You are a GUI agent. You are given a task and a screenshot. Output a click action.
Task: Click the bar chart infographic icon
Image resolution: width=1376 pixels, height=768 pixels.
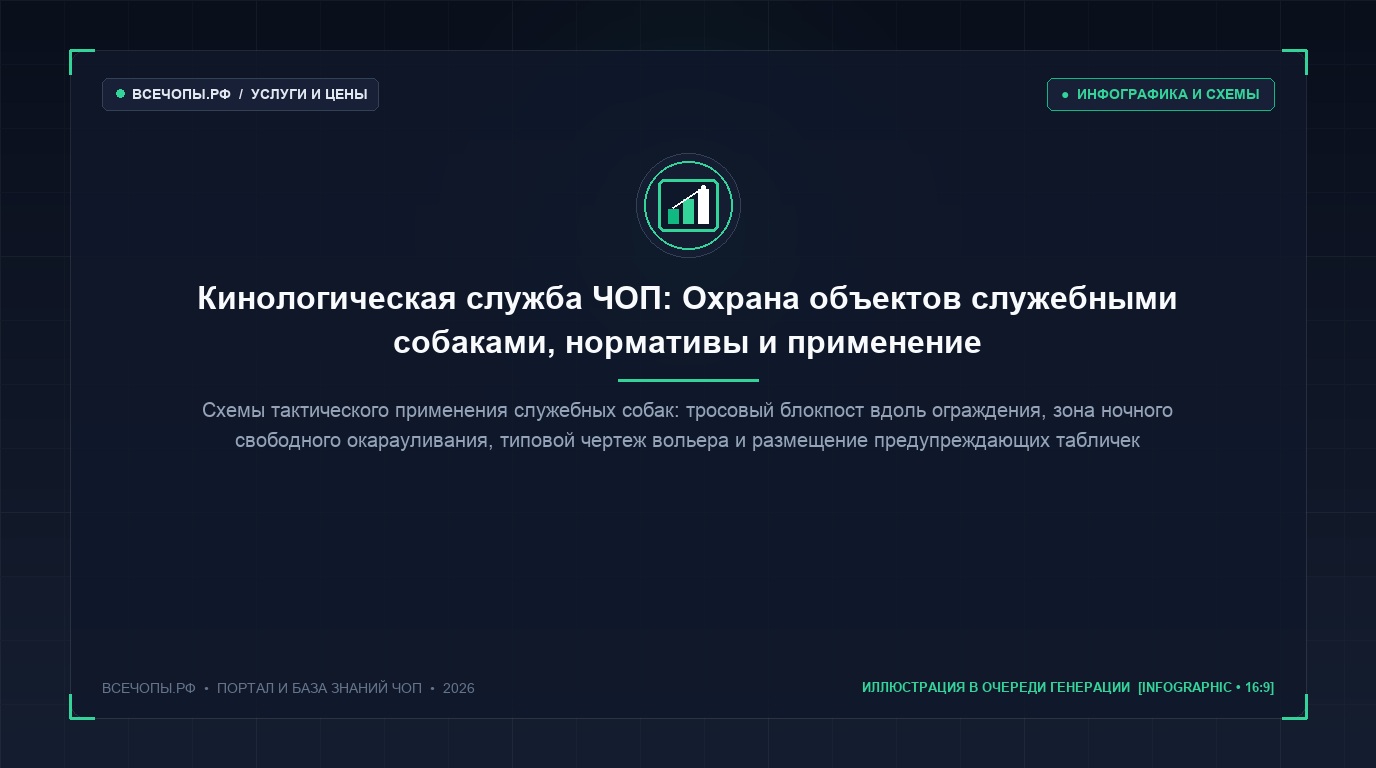(x=688, y=205)
